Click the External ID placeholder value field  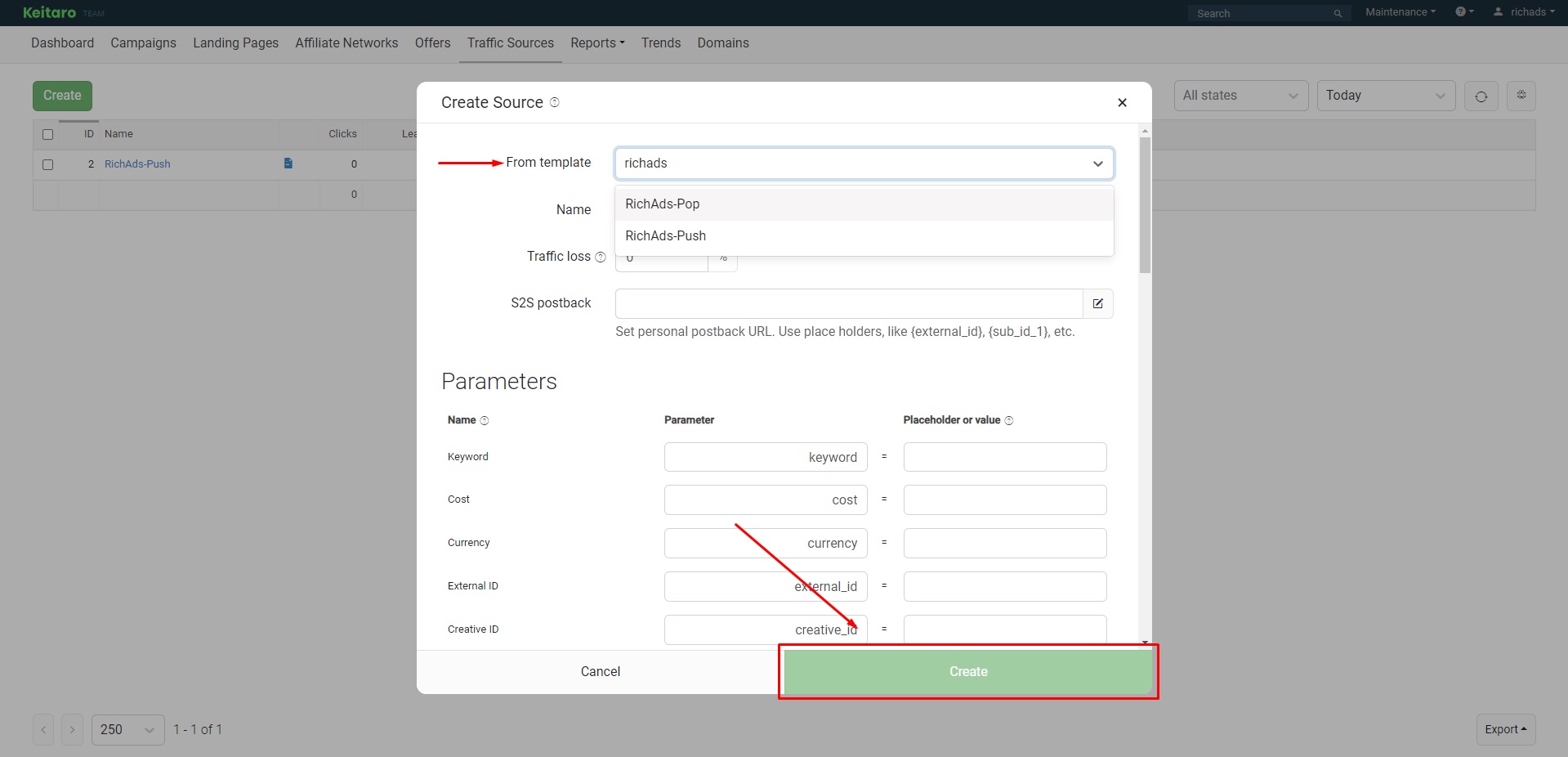tap(1005, 587)
